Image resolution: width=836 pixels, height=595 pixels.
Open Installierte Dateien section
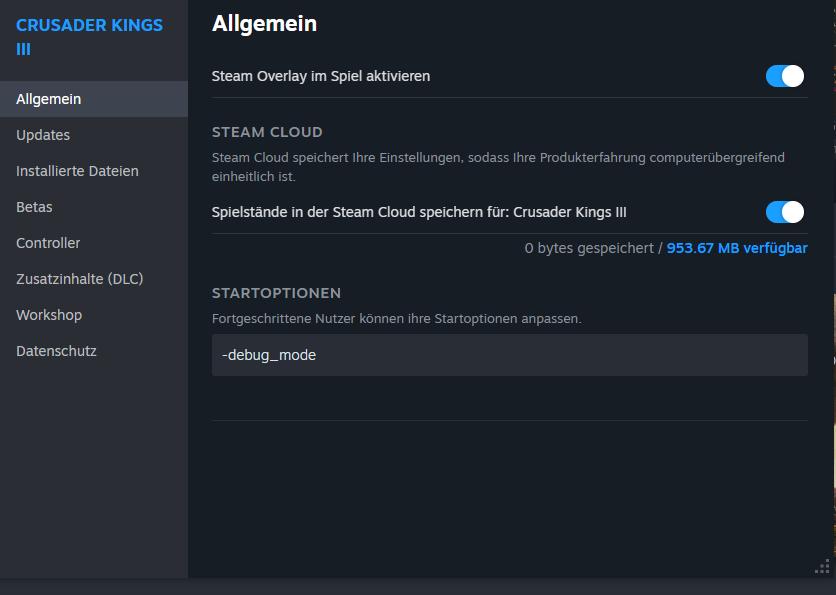pos(94,171)
